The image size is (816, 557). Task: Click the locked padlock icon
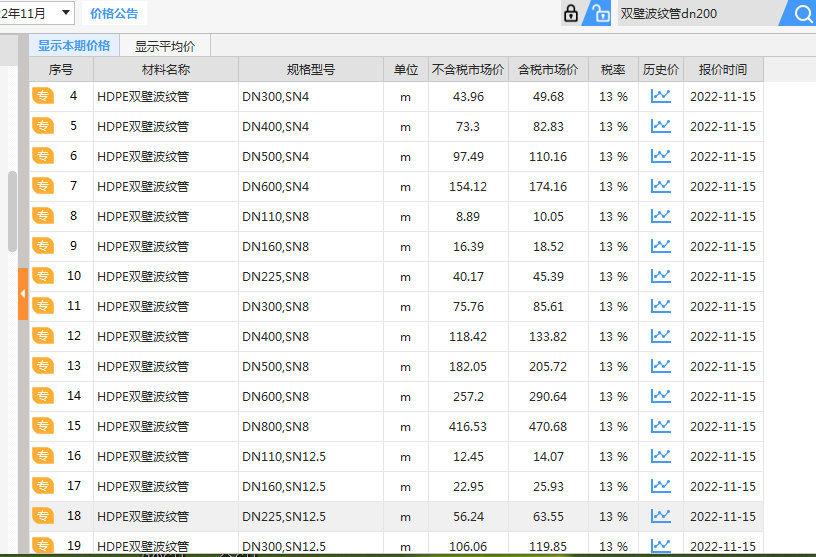(571, 13)
